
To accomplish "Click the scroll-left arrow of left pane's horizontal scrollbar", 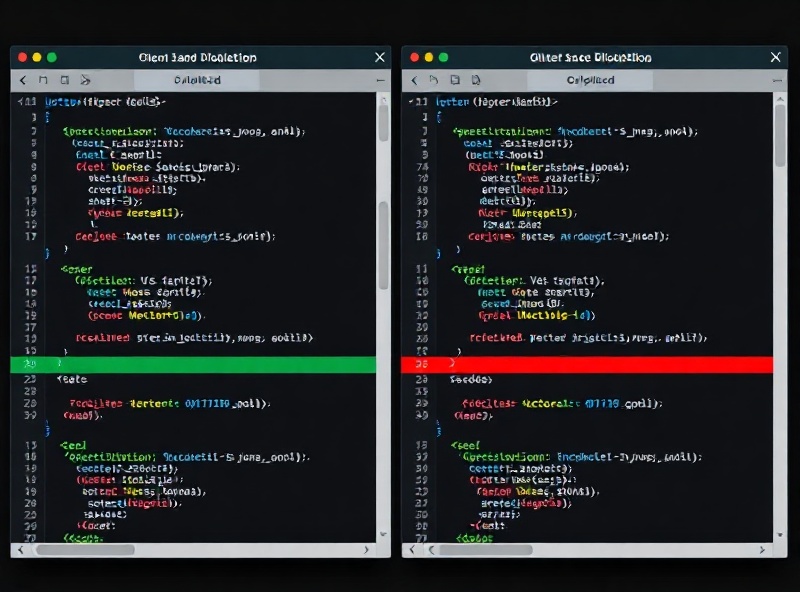I will [20, 550].
